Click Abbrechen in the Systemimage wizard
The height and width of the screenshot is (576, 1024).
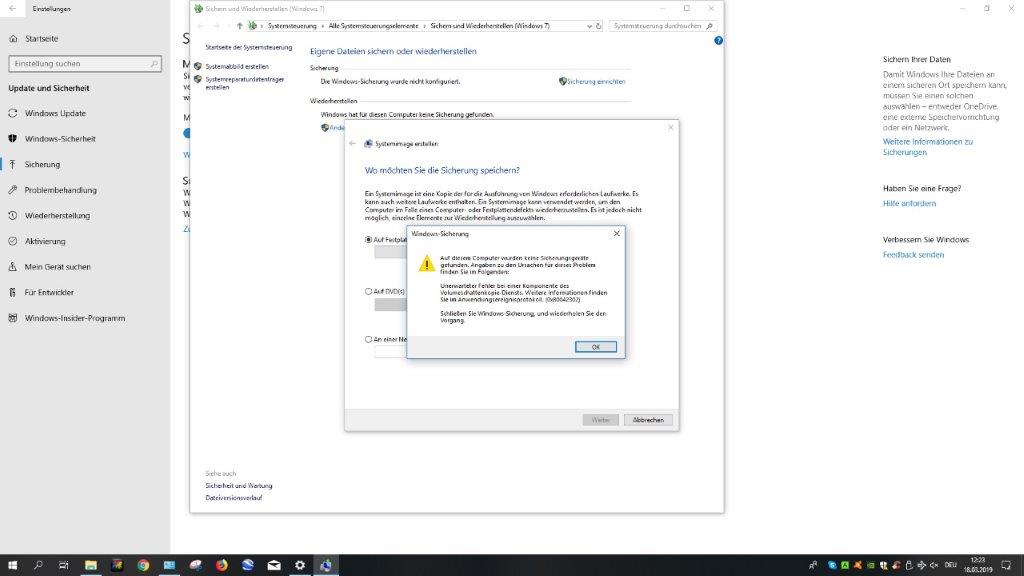tap(648, 420)
